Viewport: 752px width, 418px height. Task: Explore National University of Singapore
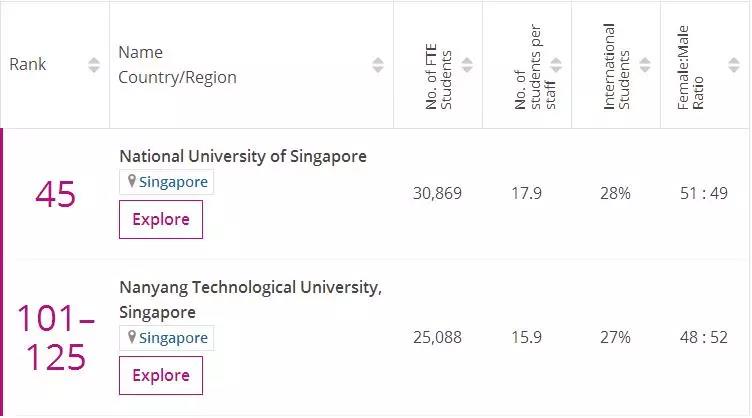[x=161, y=219]
